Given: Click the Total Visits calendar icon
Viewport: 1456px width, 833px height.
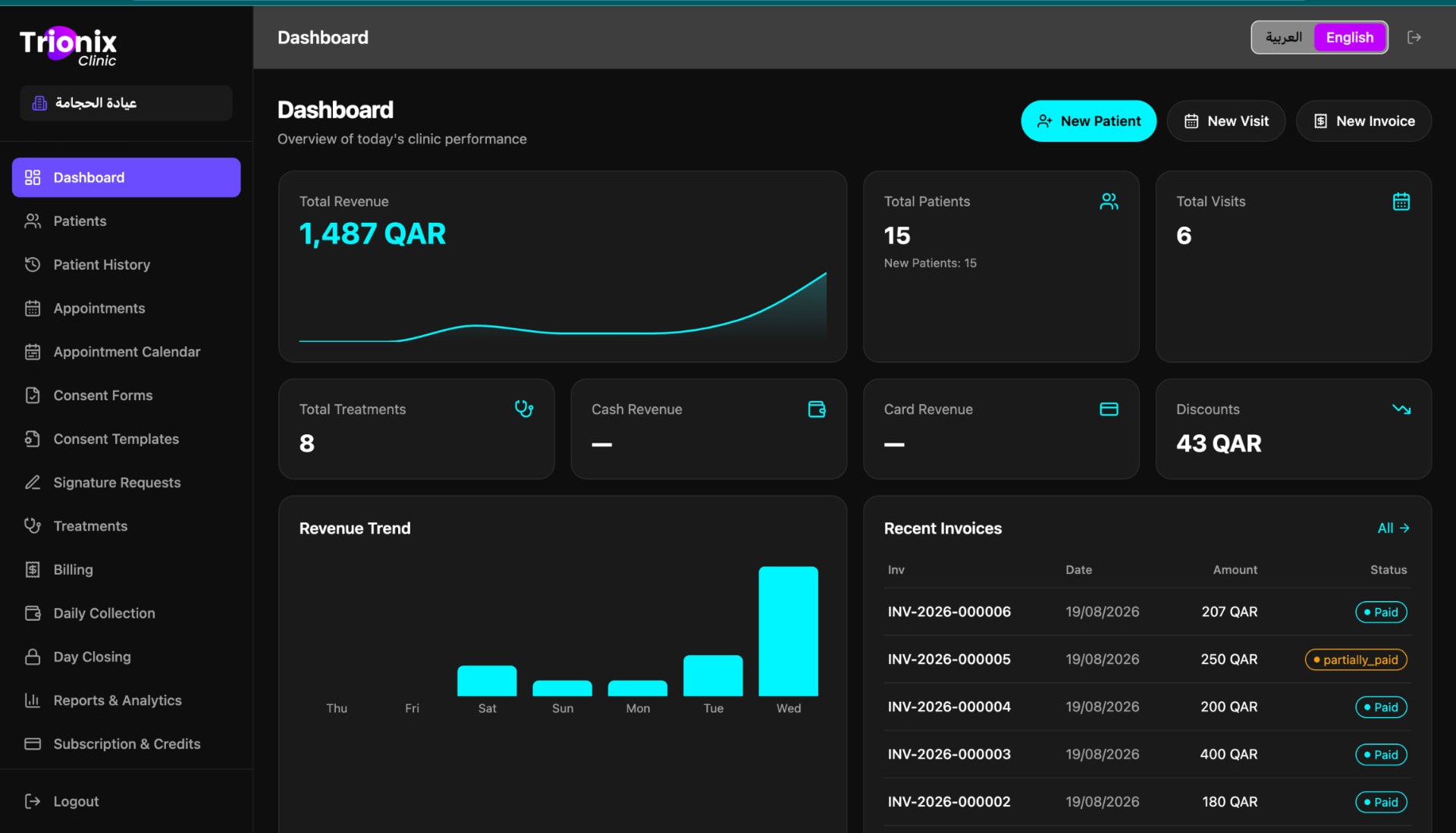Looking at the screenshot, I should coord(1401,201).
